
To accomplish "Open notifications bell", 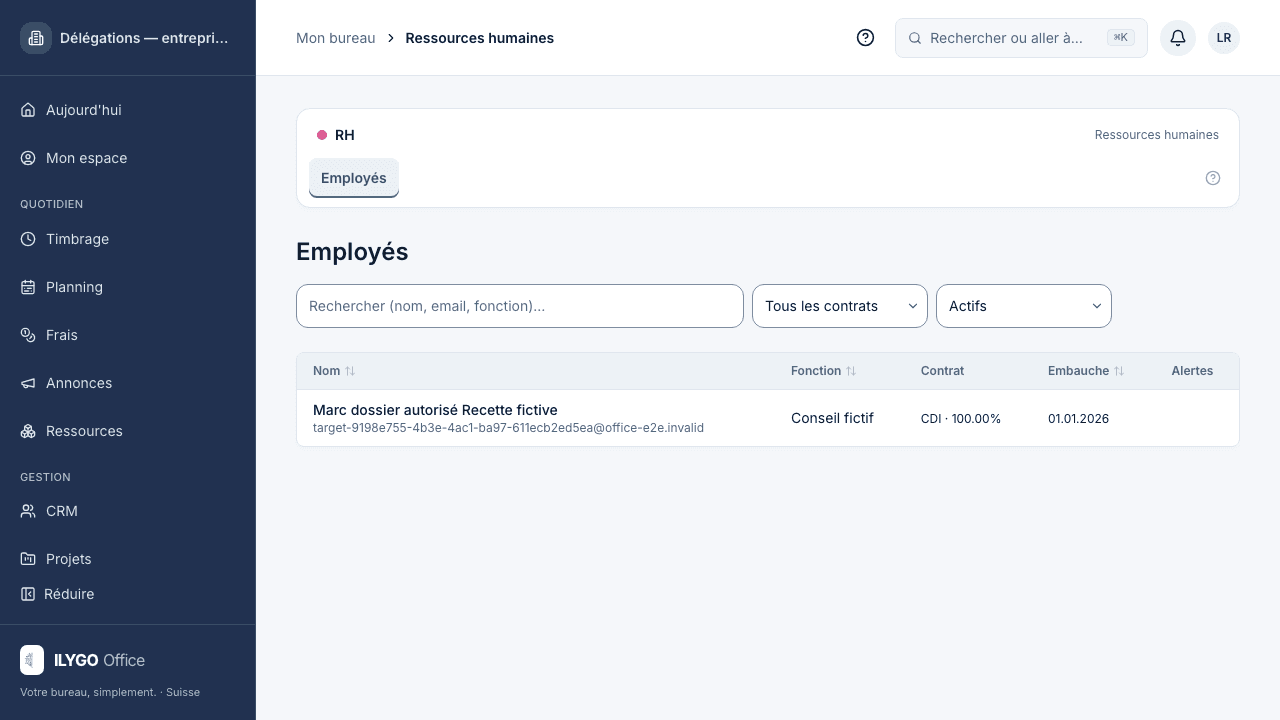I will coord(1178,38).
